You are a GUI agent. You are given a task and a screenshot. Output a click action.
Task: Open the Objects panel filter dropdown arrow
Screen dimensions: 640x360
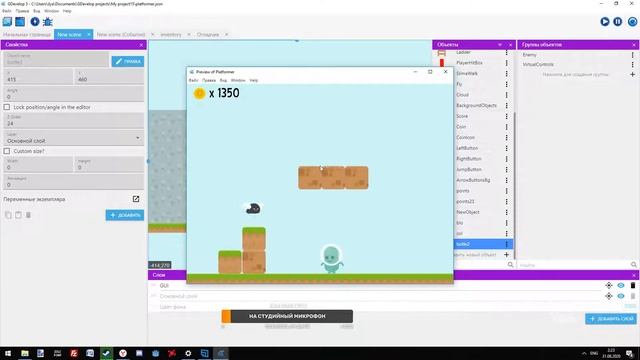500,44
